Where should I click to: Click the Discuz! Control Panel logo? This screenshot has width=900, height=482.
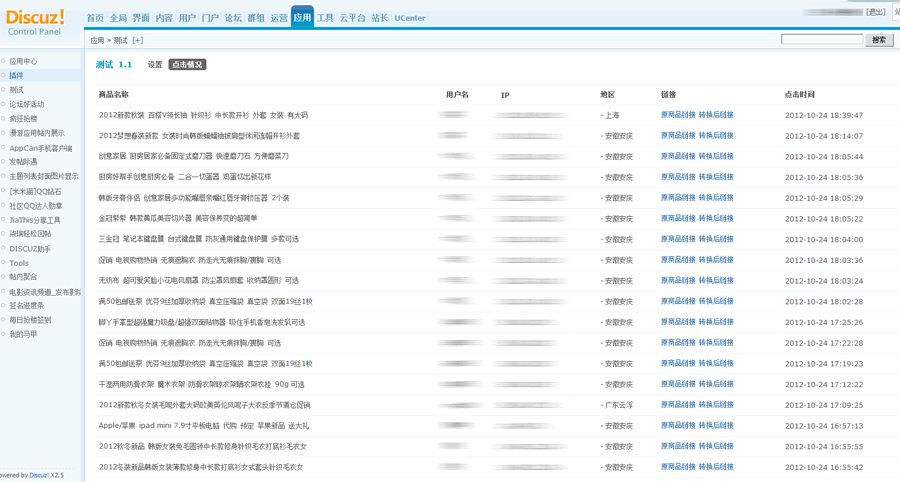coord(35,23)
